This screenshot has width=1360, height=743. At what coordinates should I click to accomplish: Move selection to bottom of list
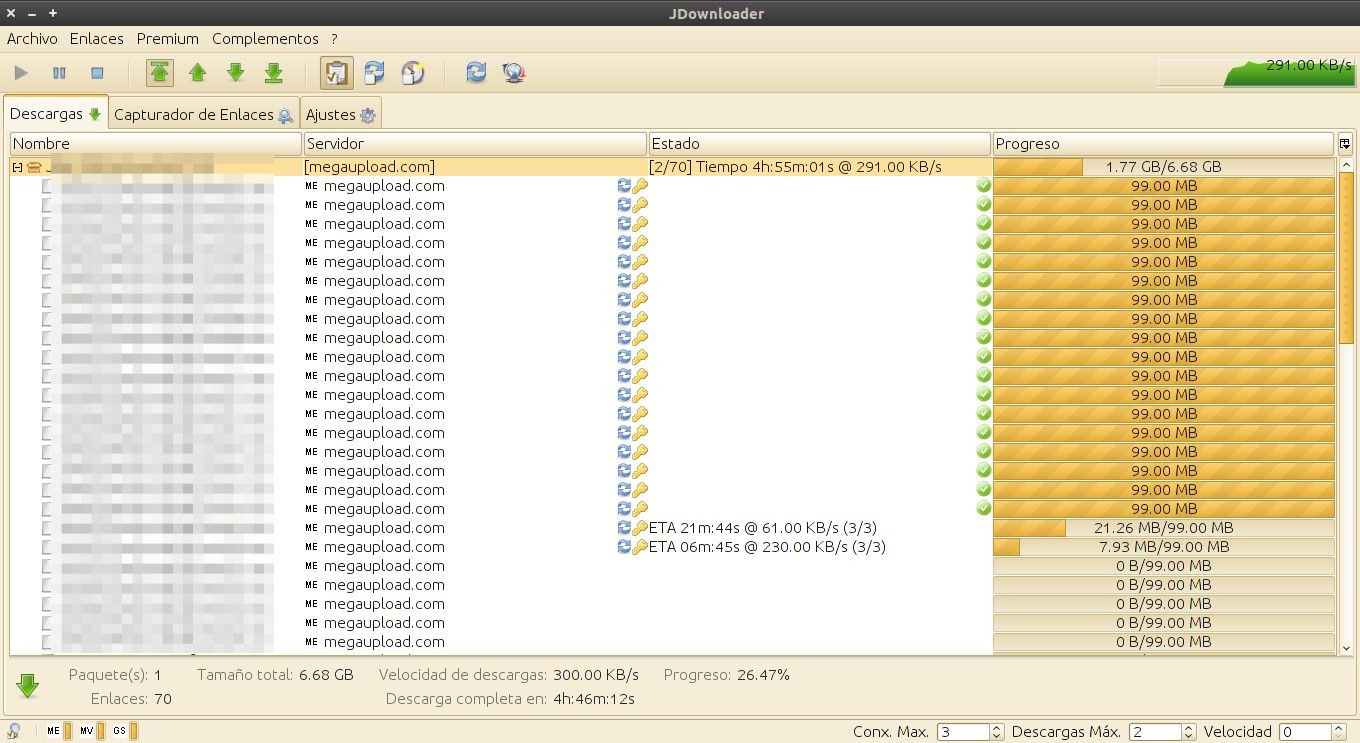(x=273, y=73)
